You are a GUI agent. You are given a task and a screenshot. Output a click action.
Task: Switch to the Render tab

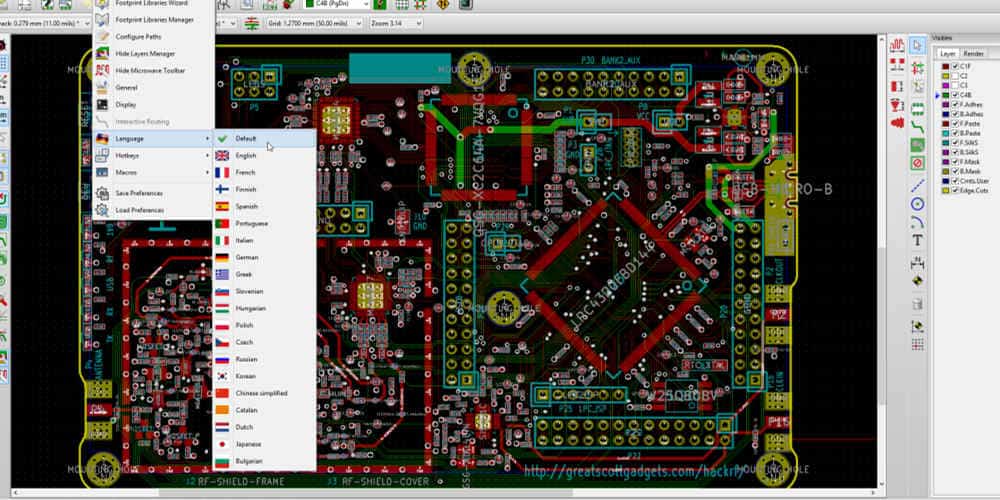point(973,54)
